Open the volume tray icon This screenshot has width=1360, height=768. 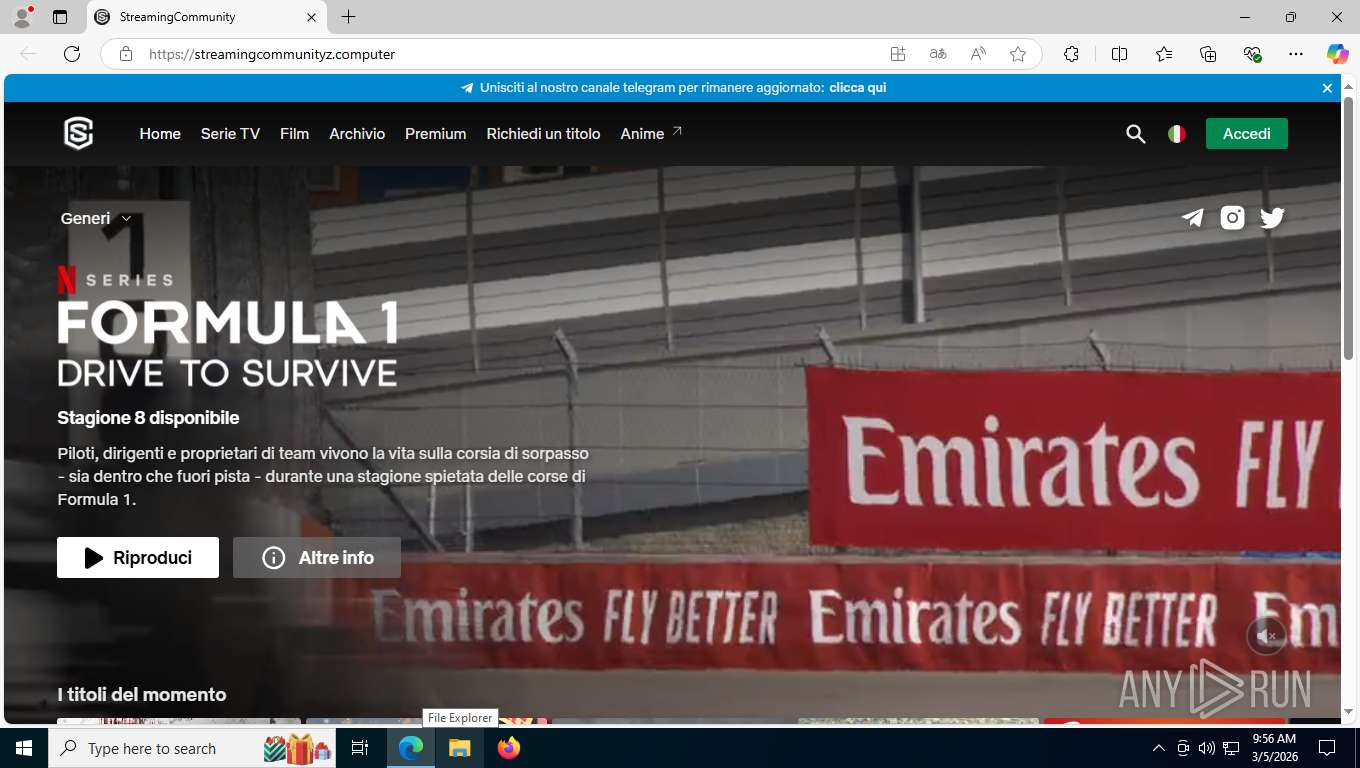click(1206, 748)
